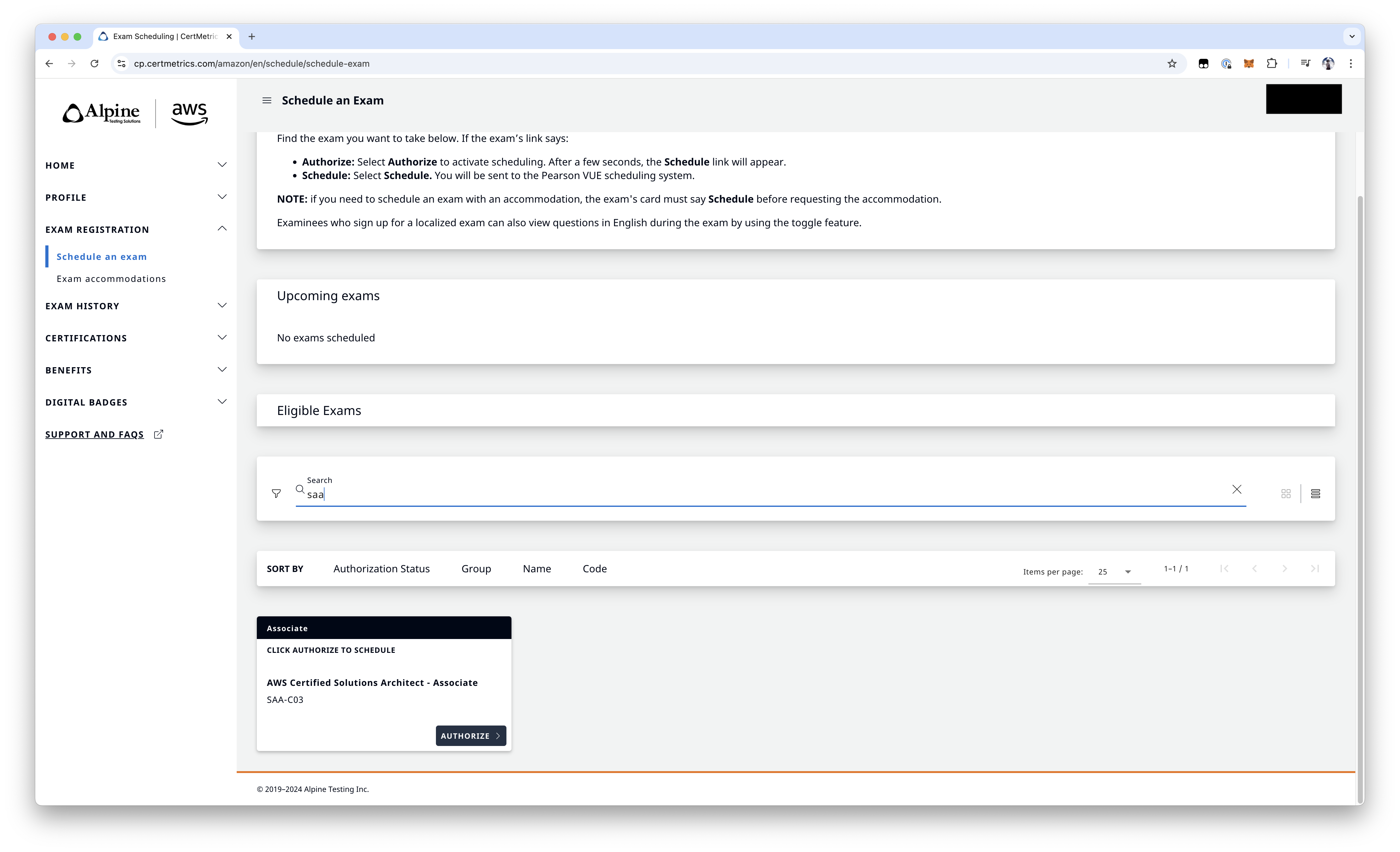Open the filter funnel icon
1400x852 pixels.
pos(276,494)
